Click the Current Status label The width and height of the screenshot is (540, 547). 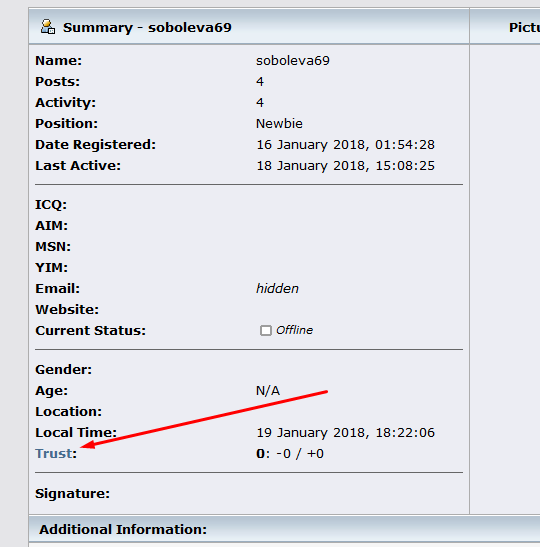(x=90, y=331)
